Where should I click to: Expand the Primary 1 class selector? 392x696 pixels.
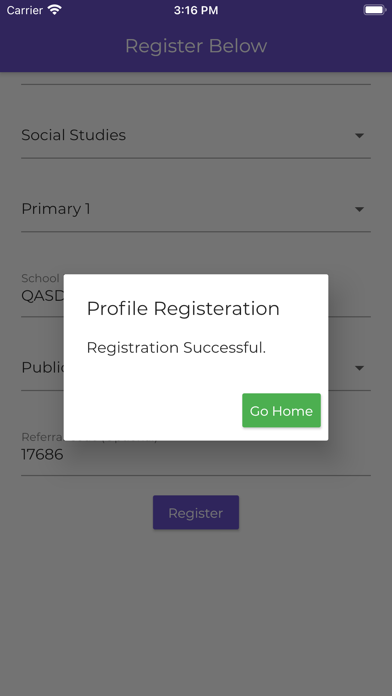click(x=196, y=209)
